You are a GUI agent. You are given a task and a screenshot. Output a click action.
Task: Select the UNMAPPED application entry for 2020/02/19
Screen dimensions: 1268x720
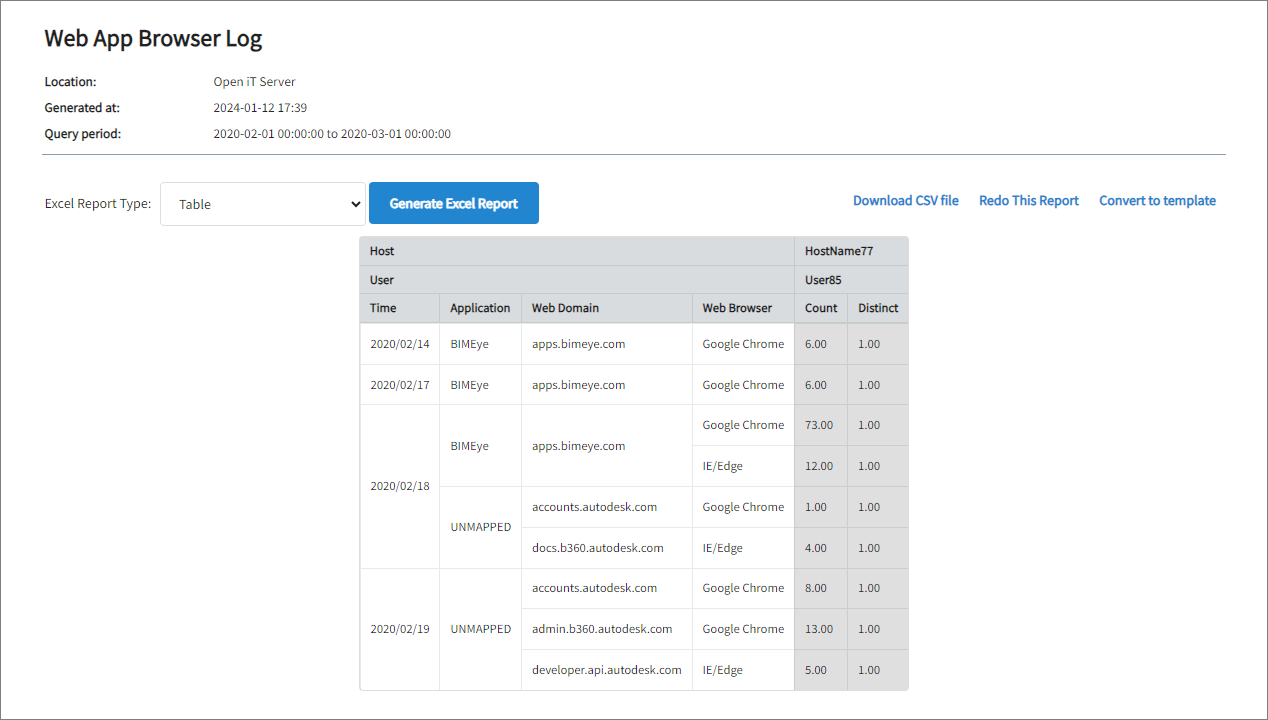[x=480, y=628]
